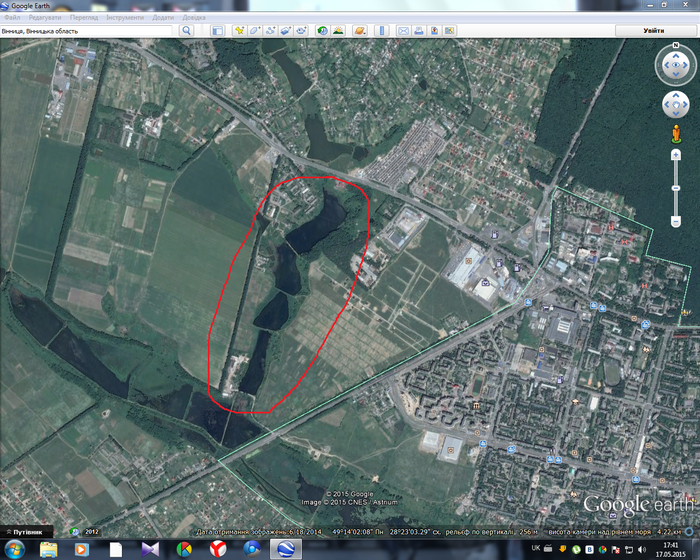The height and width of the screenshot is (560, 700).
Task: Click the move-left arrow on the hand joystick
Action: [667, 104]
